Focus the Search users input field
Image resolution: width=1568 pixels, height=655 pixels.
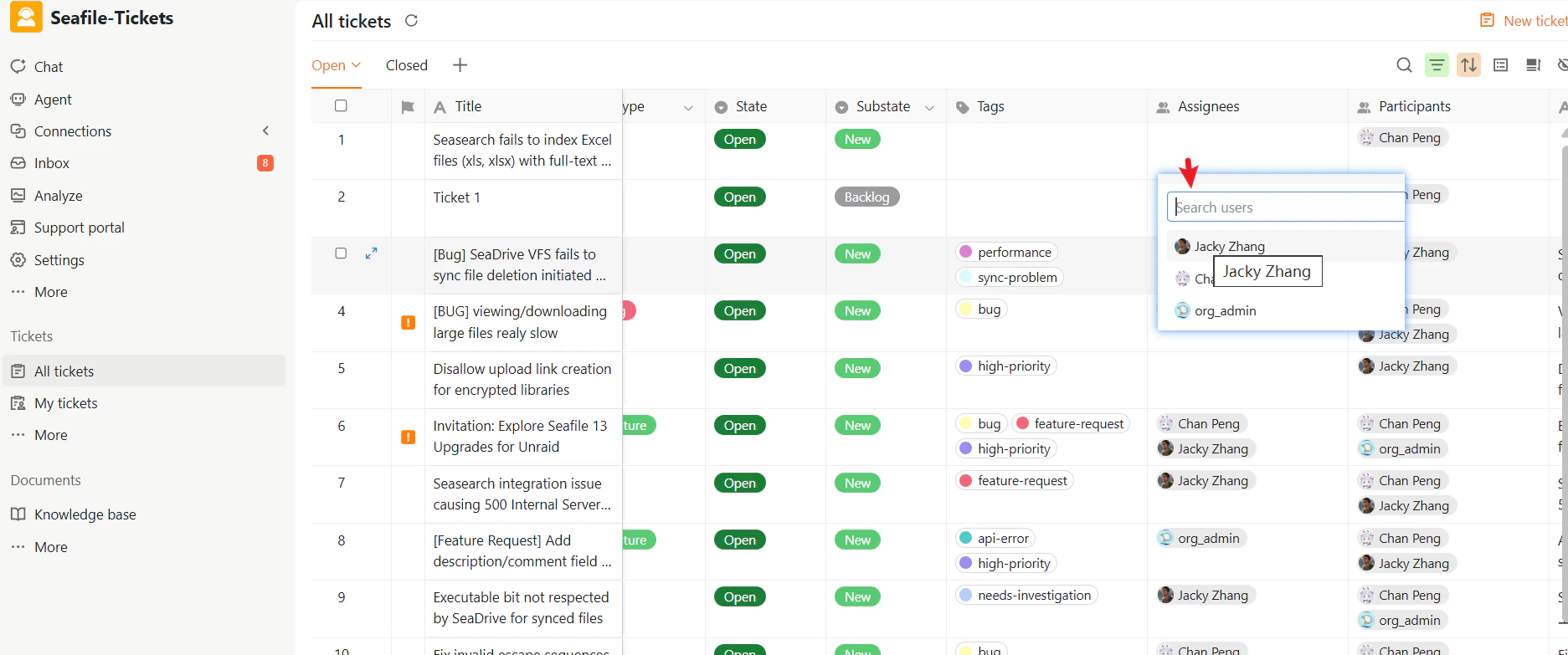coord(1286,207)
